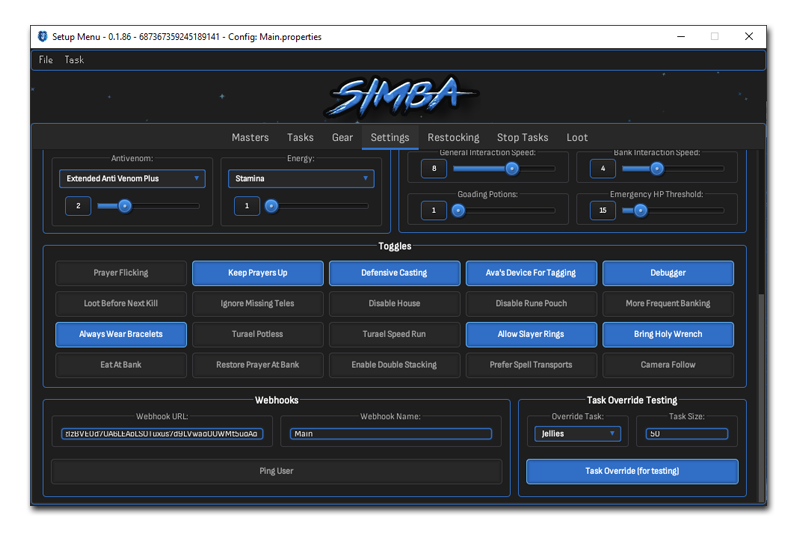The width and height of the screenshot is (800, 533).
Task: Click the Simba shield icon in title bar
Action: click(42, 36)
